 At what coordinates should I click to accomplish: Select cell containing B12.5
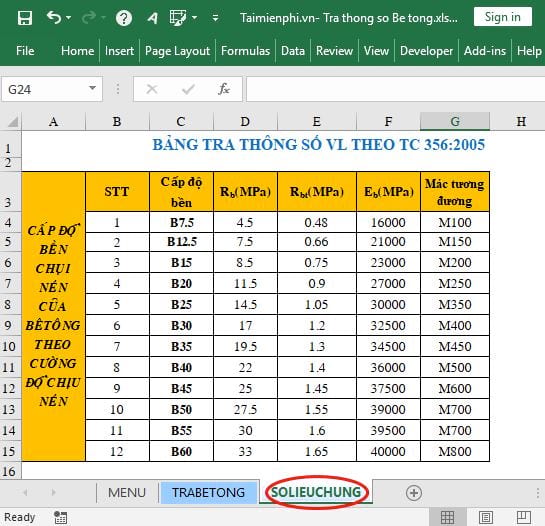pyautogui.click(x=181, y=242)
